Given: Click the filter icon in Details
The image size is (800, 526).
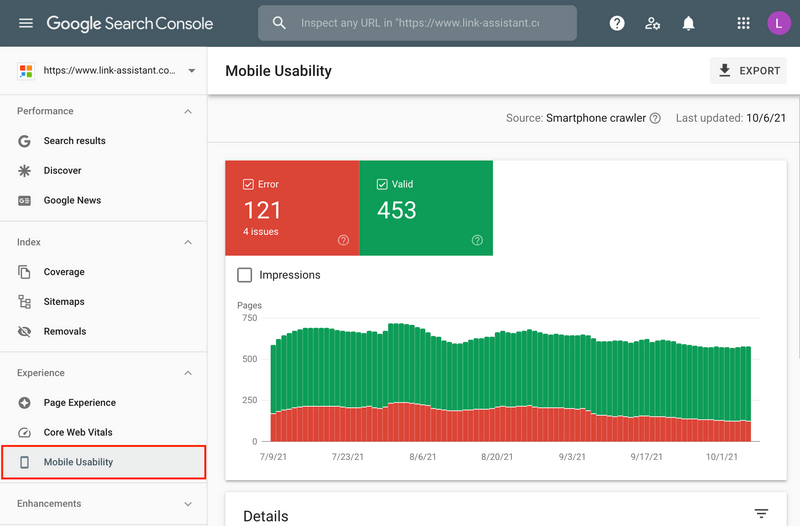Looking at the screenshot, I should (x=761, y=514).
